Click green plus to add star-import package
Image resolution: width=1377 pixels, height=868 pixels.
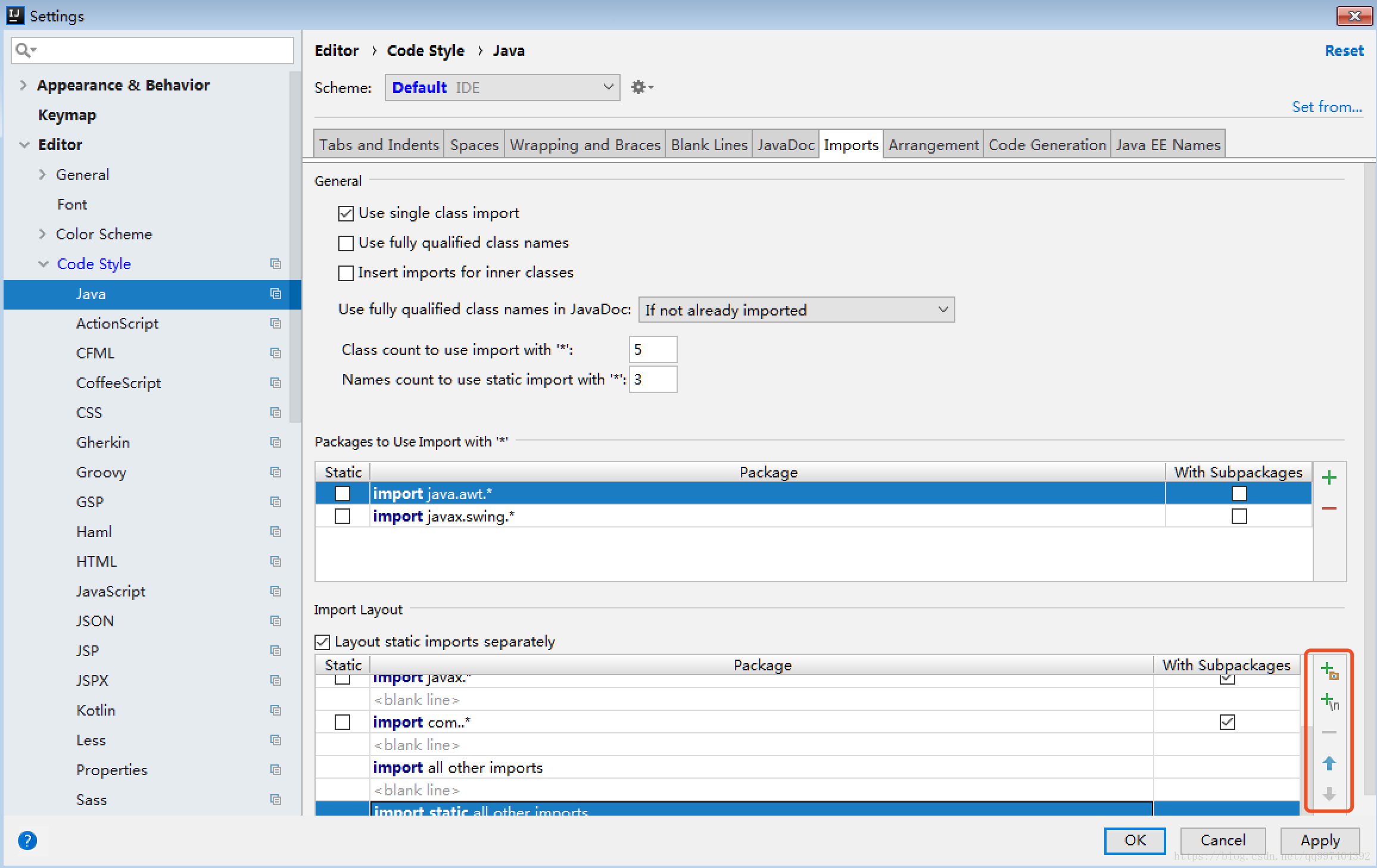coord(1329,477)
